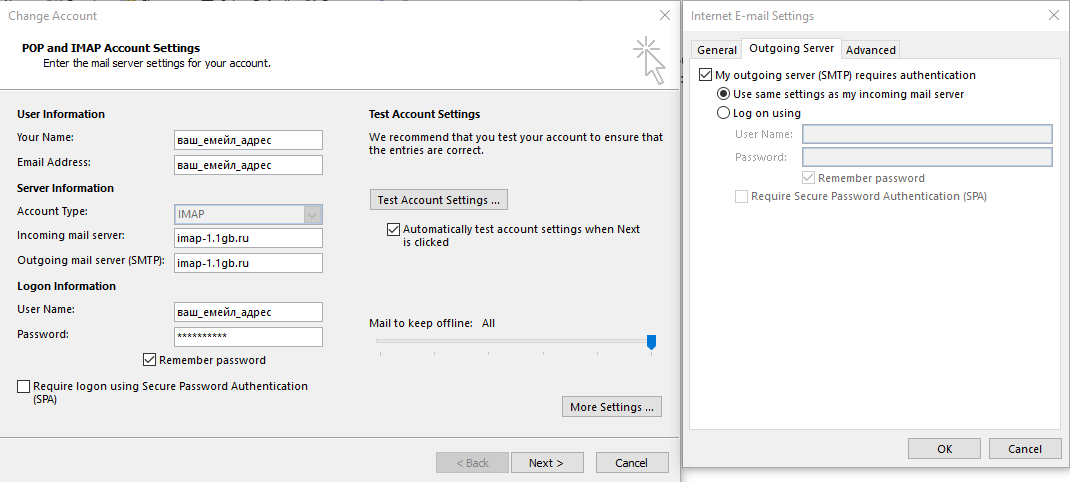This screenshot has height=482, width=1070.
Task: Choose the Log on using radio option
Action: click(724, 113)
